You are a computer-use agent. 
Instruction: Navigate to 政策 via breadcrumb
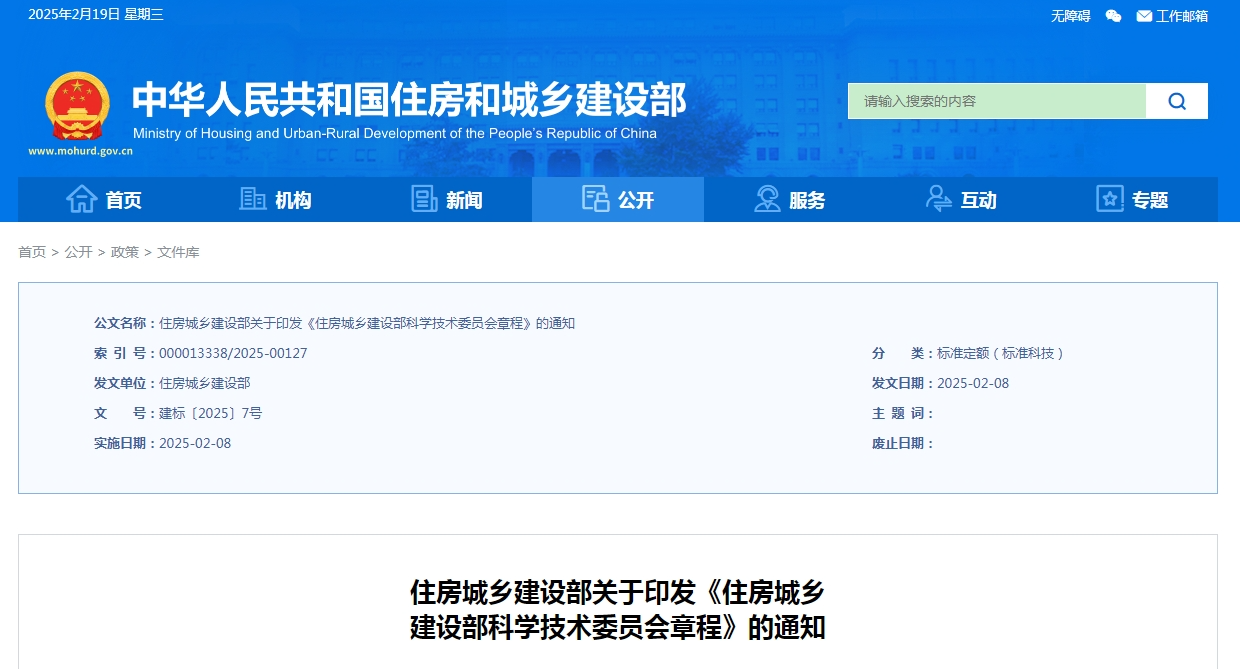click(x=124, y=252)
